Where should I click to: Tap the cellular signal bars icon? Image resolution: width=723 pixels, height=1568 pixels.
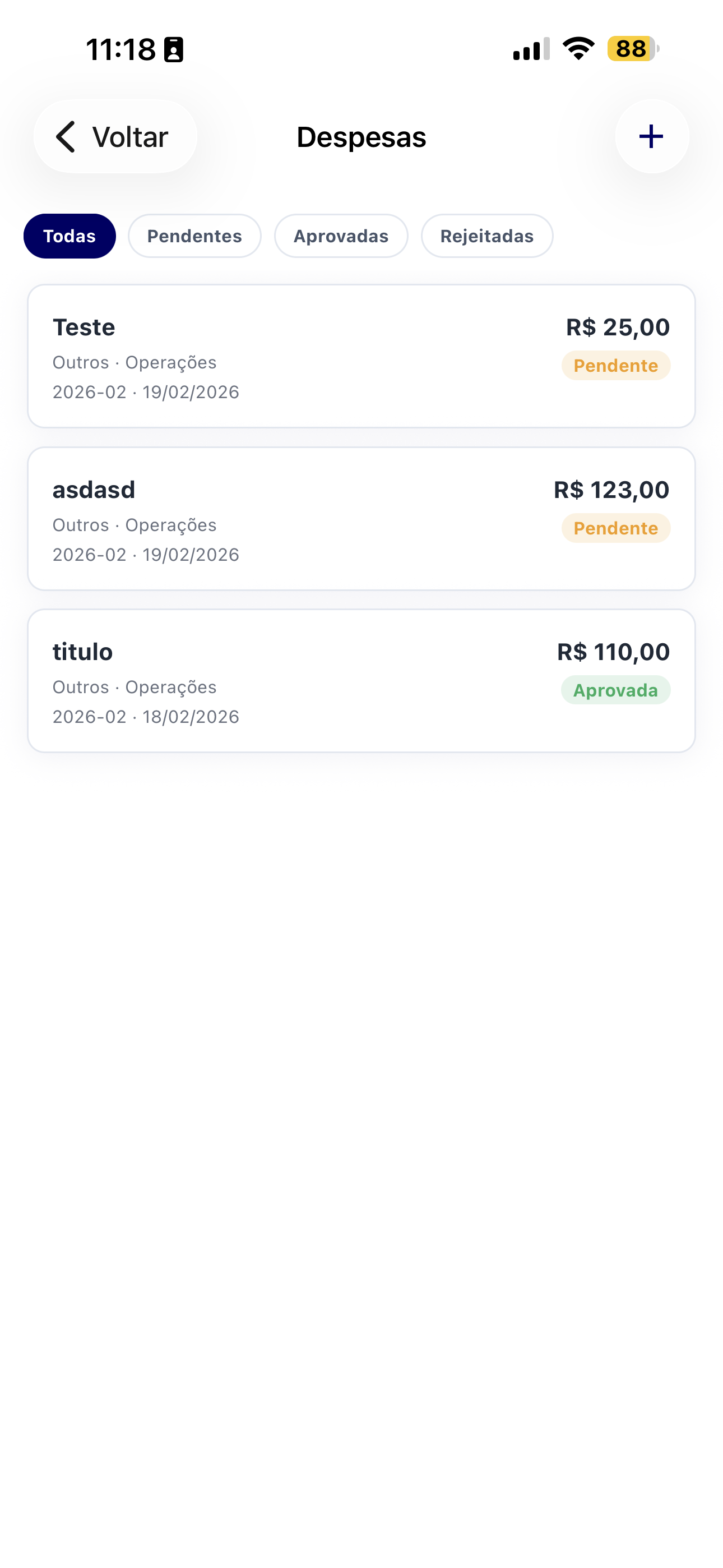(531, 49)
